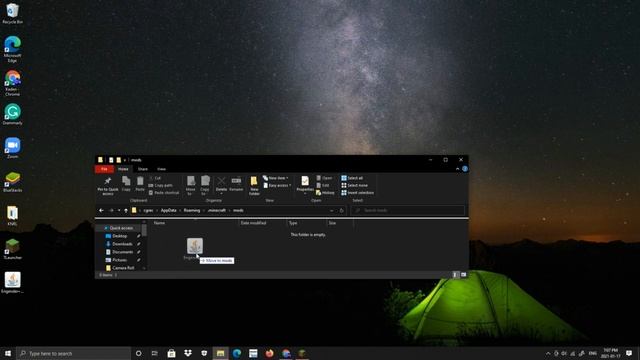
Task: Click Paste shortcut in the ribbon
Action: 164,193
